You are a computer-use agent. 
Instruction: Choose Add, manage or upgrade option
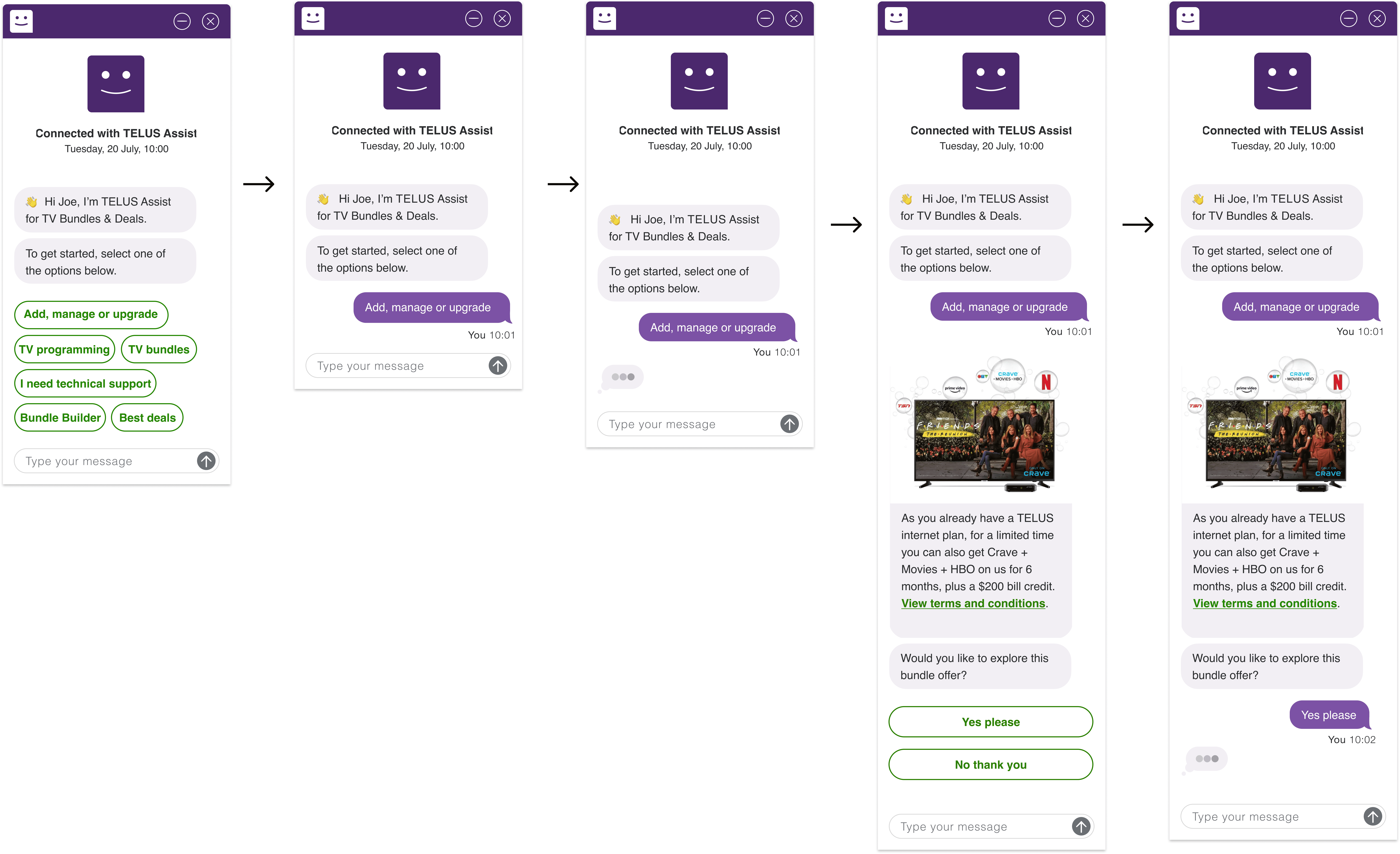tap(91, 314)
